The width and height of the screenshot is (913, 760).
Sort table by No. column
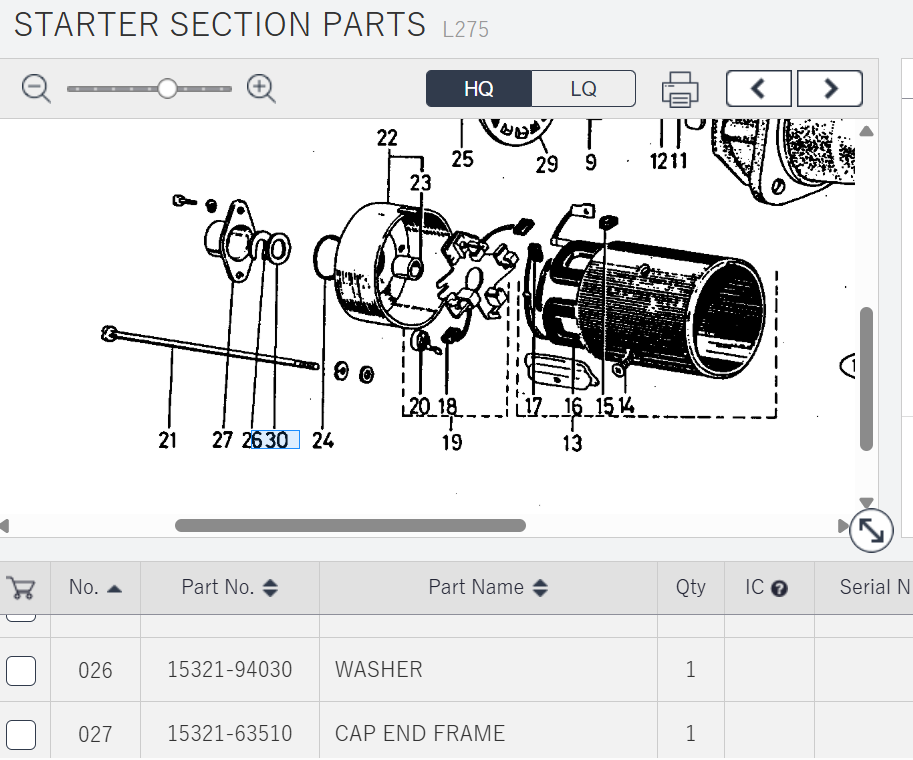click(95, 587)
